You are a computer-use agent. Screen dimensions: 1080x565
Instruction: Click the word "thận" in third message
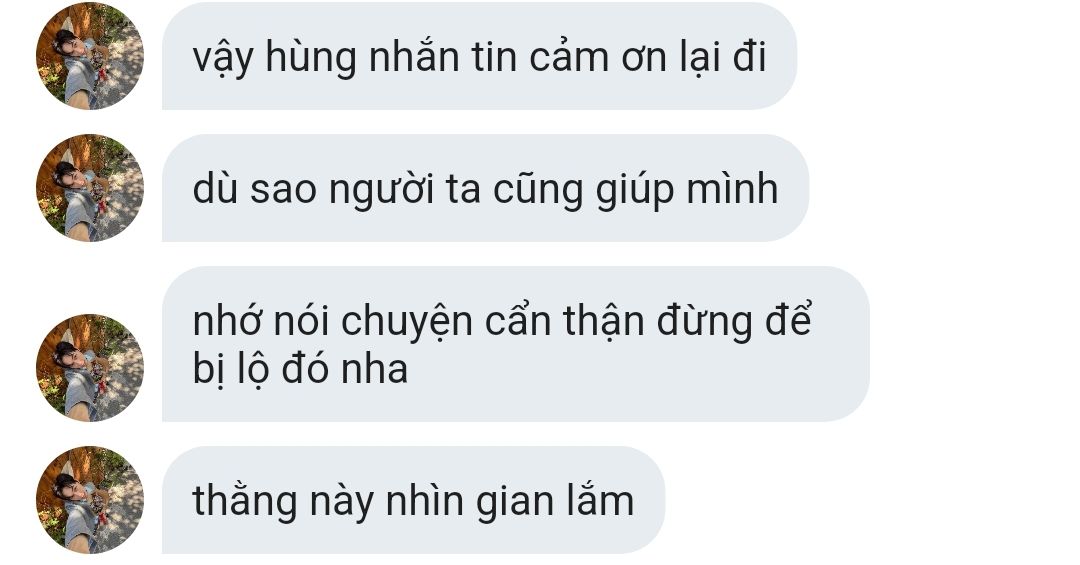(603, 321)
